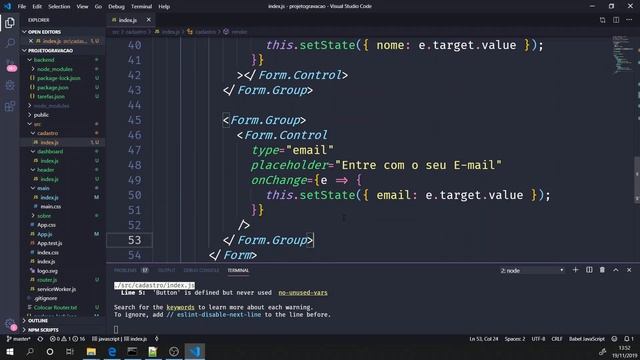
Task: Collapse the PROJETOGRAVACAO folder section
Action: point(63,51)
